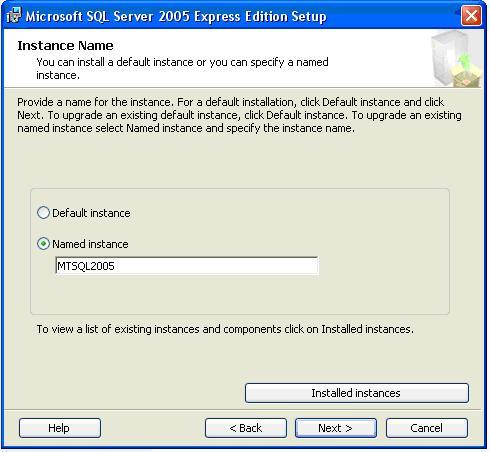This screenshot has width=490, height=452.
Task: Select the Default instance radio button
Action: [43, 213]
